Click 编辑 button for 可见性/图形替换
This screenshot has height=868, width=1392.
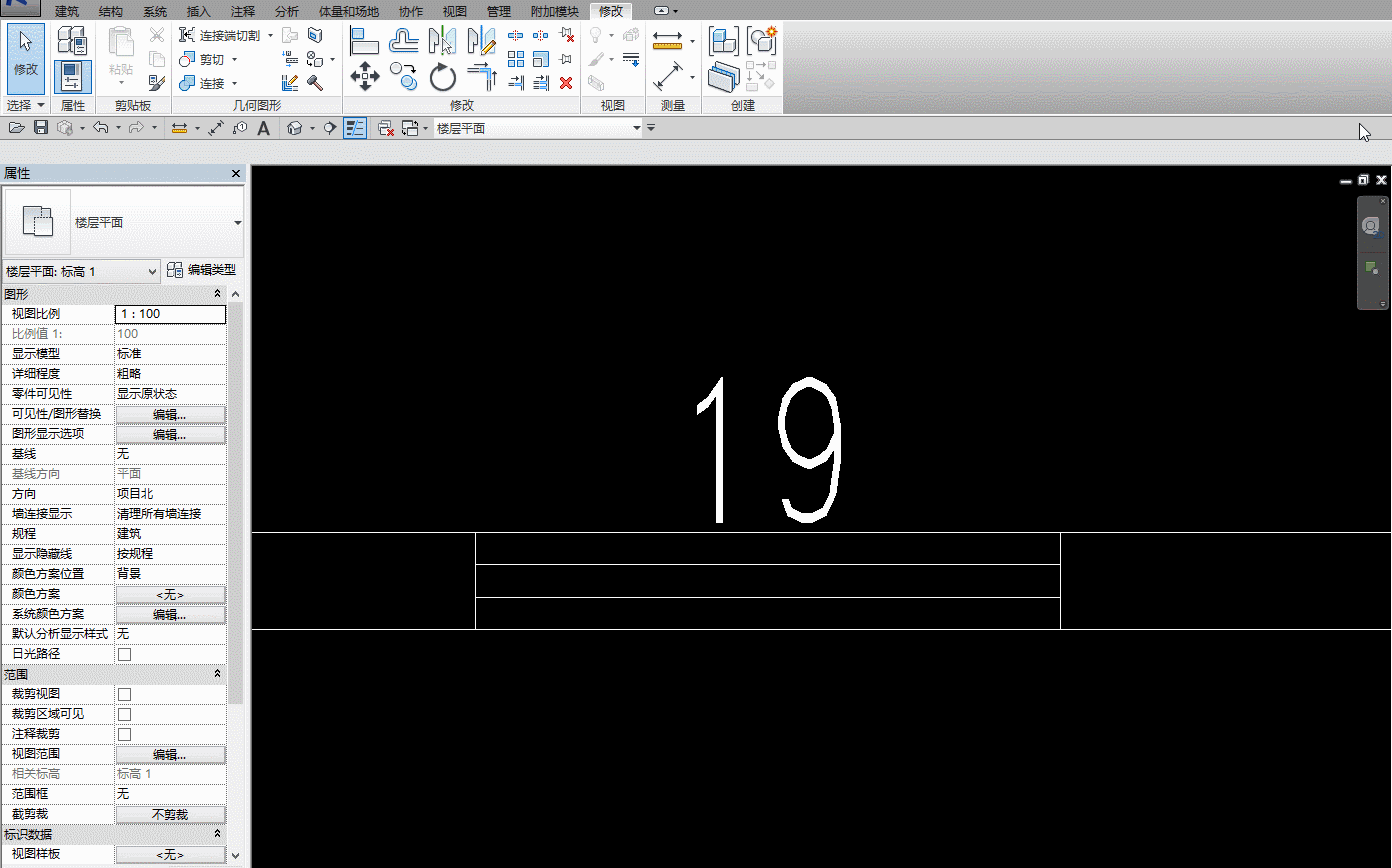[x=171, y=414]
